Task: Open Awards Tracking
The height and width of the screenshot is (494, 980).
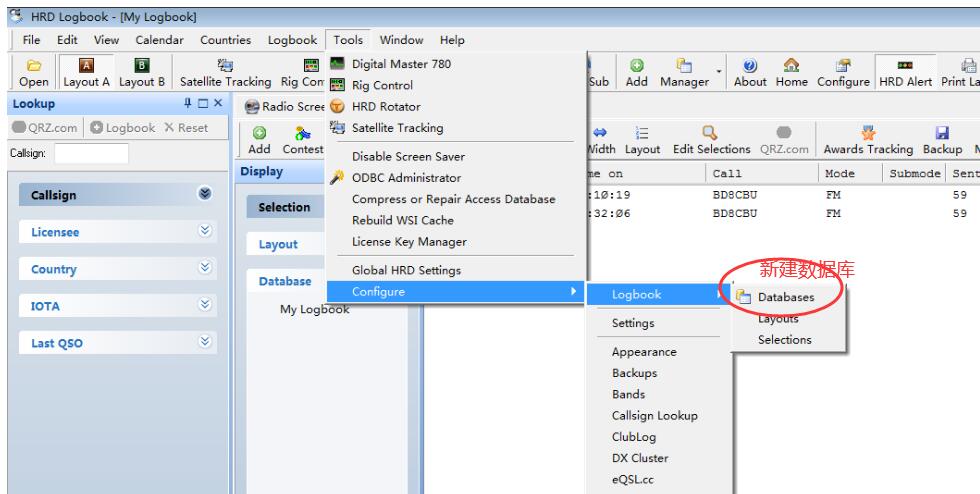Action: point(868,140)
